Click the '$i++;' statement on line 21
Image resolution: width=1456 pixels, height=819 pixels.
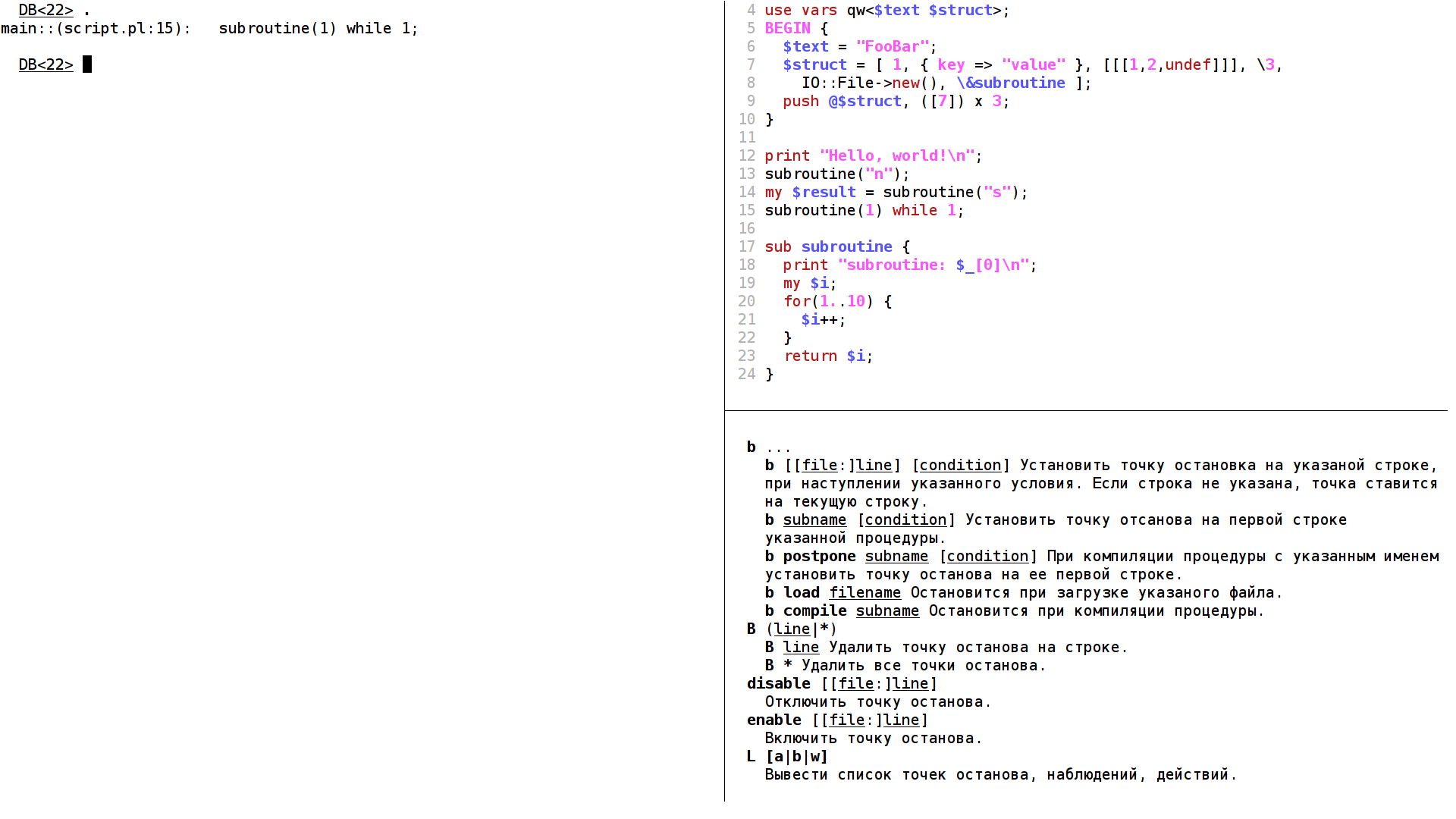tap(824, 319)
